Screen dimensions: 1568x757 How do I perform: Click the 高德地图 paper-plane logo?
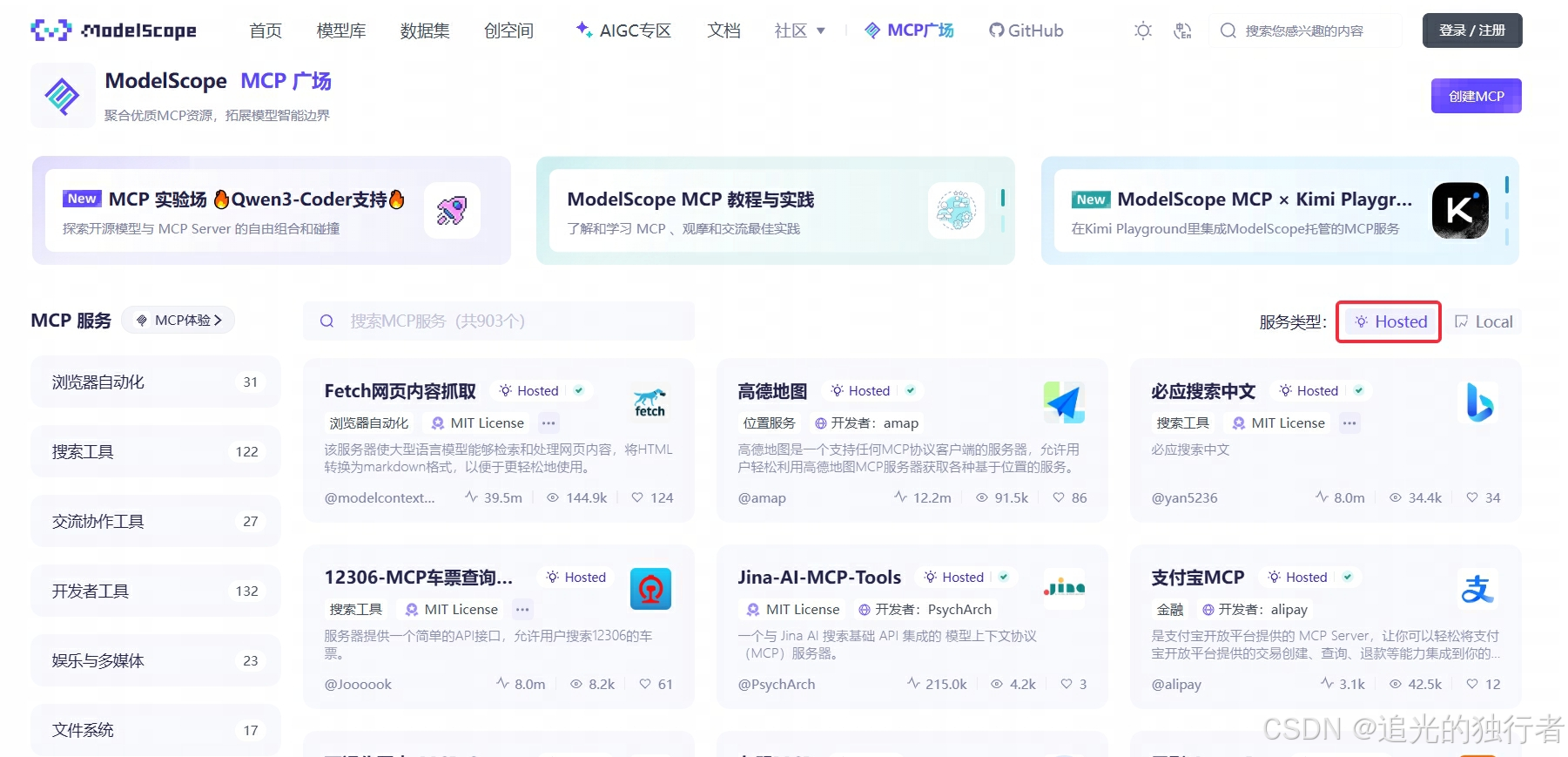(1064, 402)
